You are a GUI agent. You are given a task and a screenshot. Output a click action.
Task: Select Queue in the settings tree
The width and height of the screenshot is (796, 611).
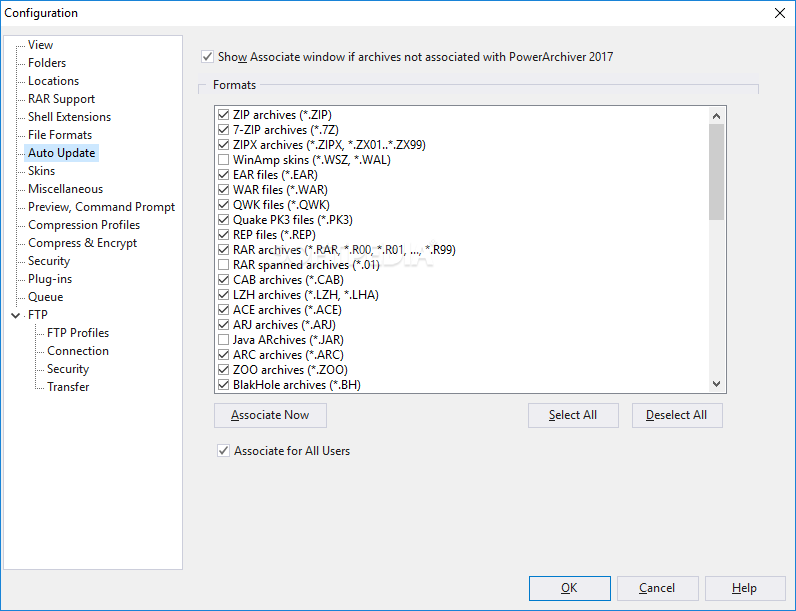tap(45, 297)
